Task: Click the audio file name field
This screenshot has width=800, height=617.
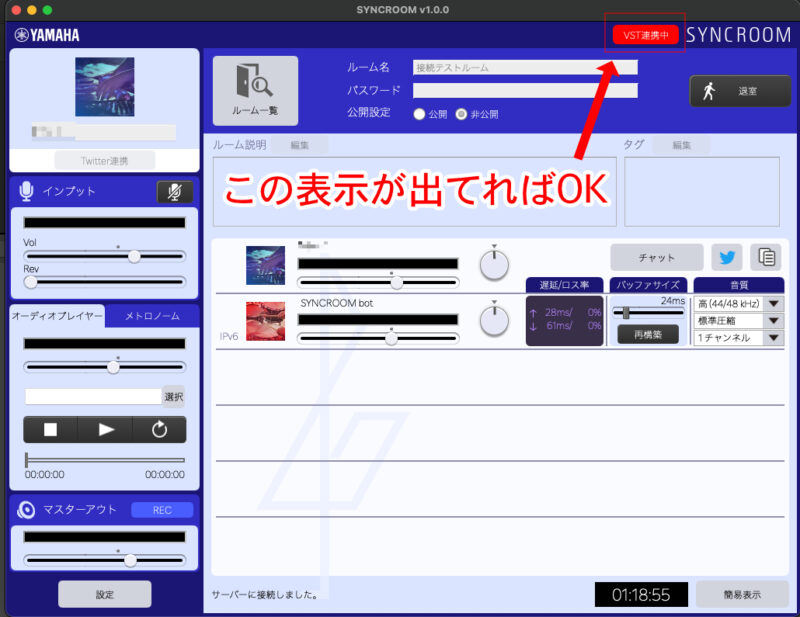Action: pyautogui.click(x=93, y=397)
